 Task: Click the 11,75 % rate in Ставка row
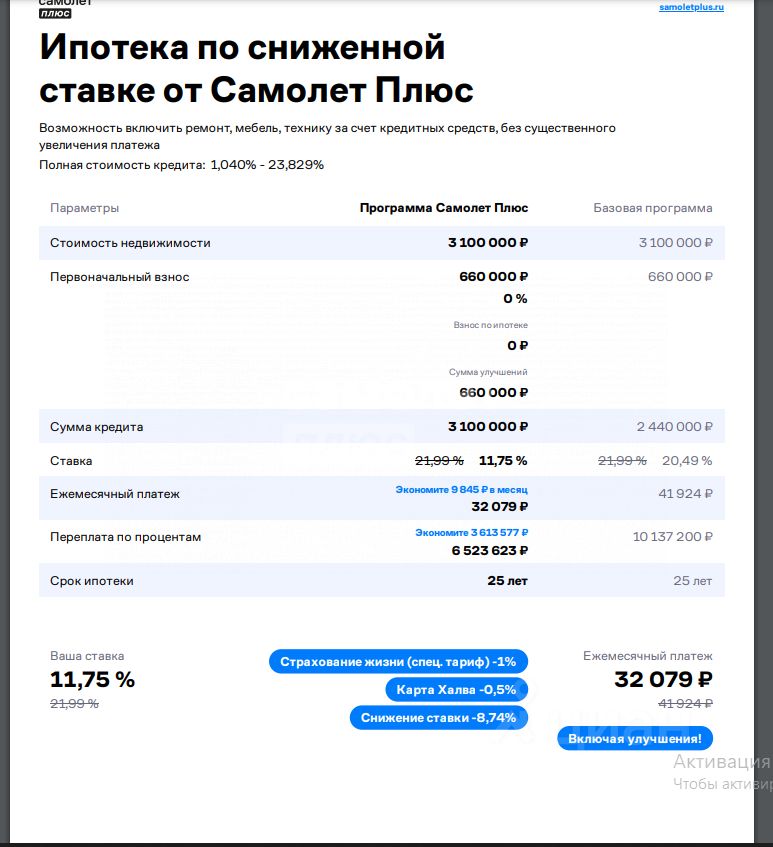click(503, 461)
